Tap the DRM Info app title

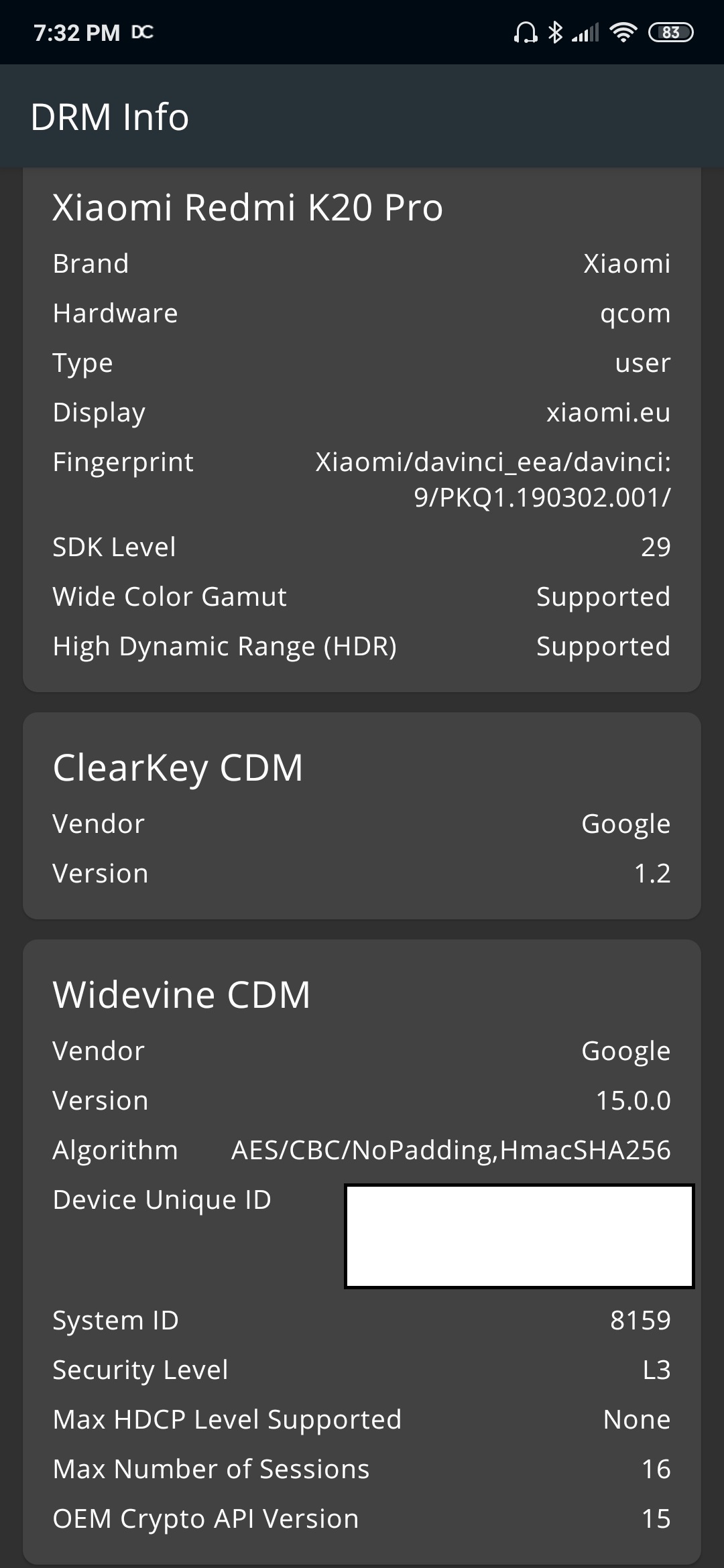click(110, 117)
